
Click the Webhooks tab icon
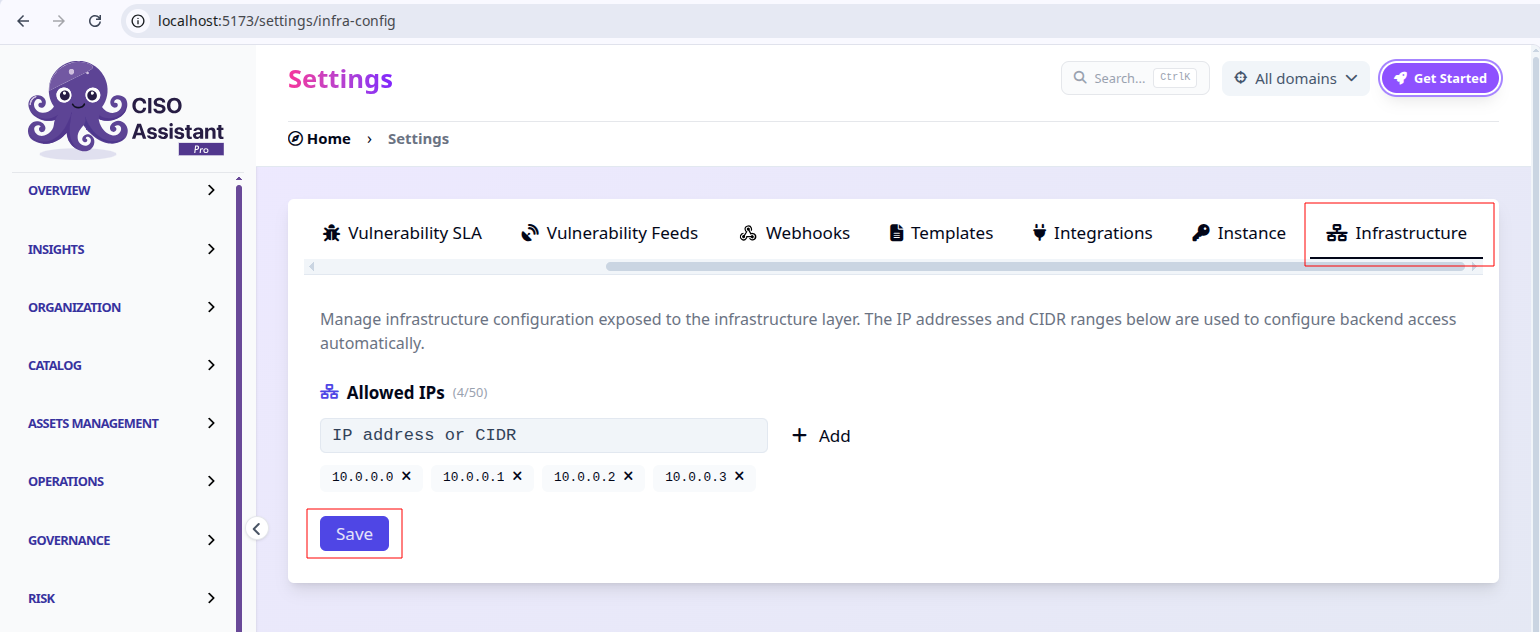point(748,233)
